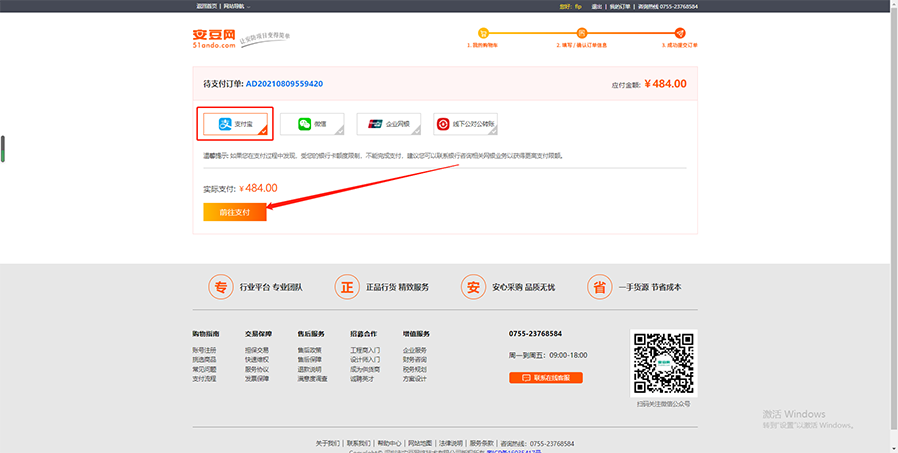The height and width of the screenshot is (453, 898).
Task: Open 税务规划 footer link
Action: click(415, 369)
